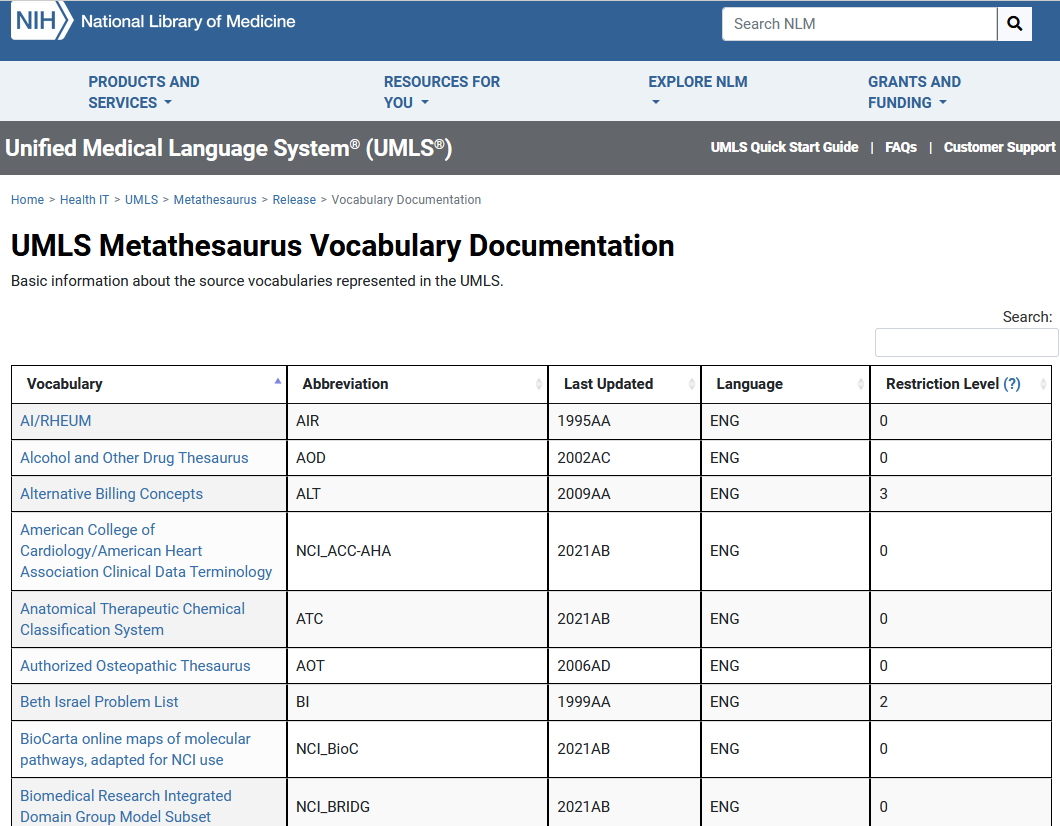
Task: Go to Release breadcrumb
Action: coord(294,200)
